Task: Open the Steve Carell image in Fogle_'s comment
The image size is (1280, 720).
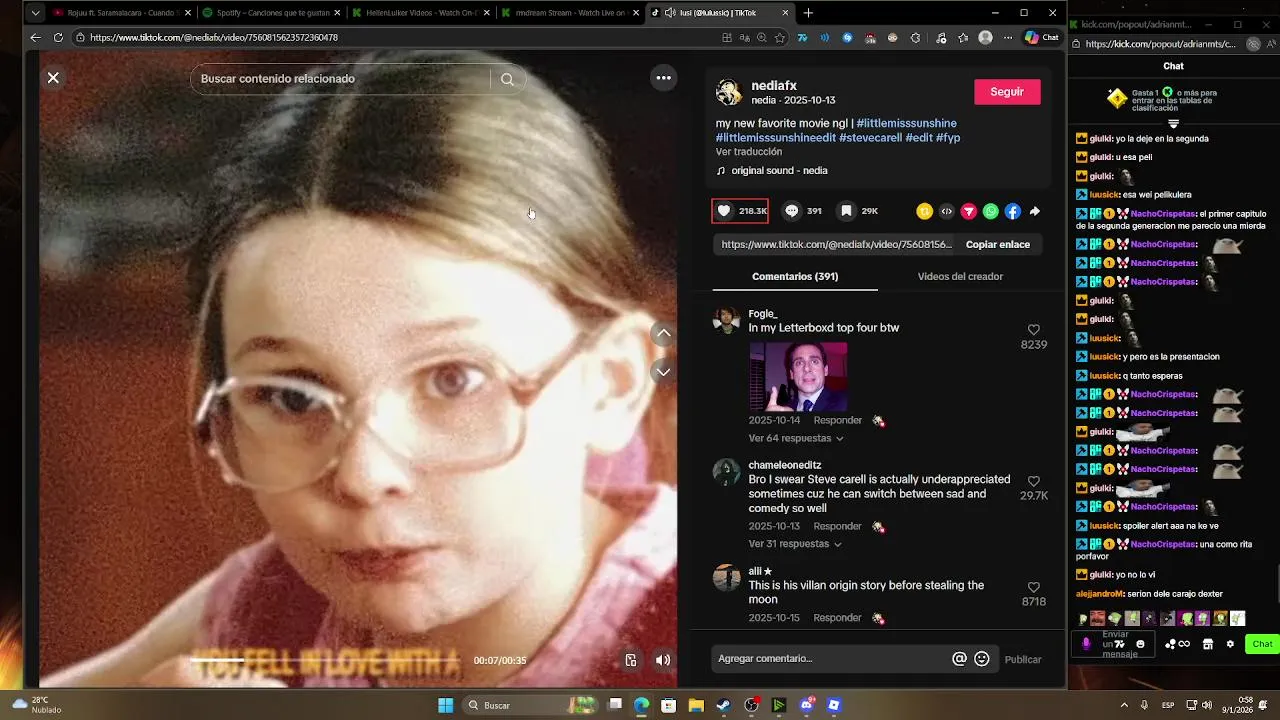Action: [x=798, y=376]
